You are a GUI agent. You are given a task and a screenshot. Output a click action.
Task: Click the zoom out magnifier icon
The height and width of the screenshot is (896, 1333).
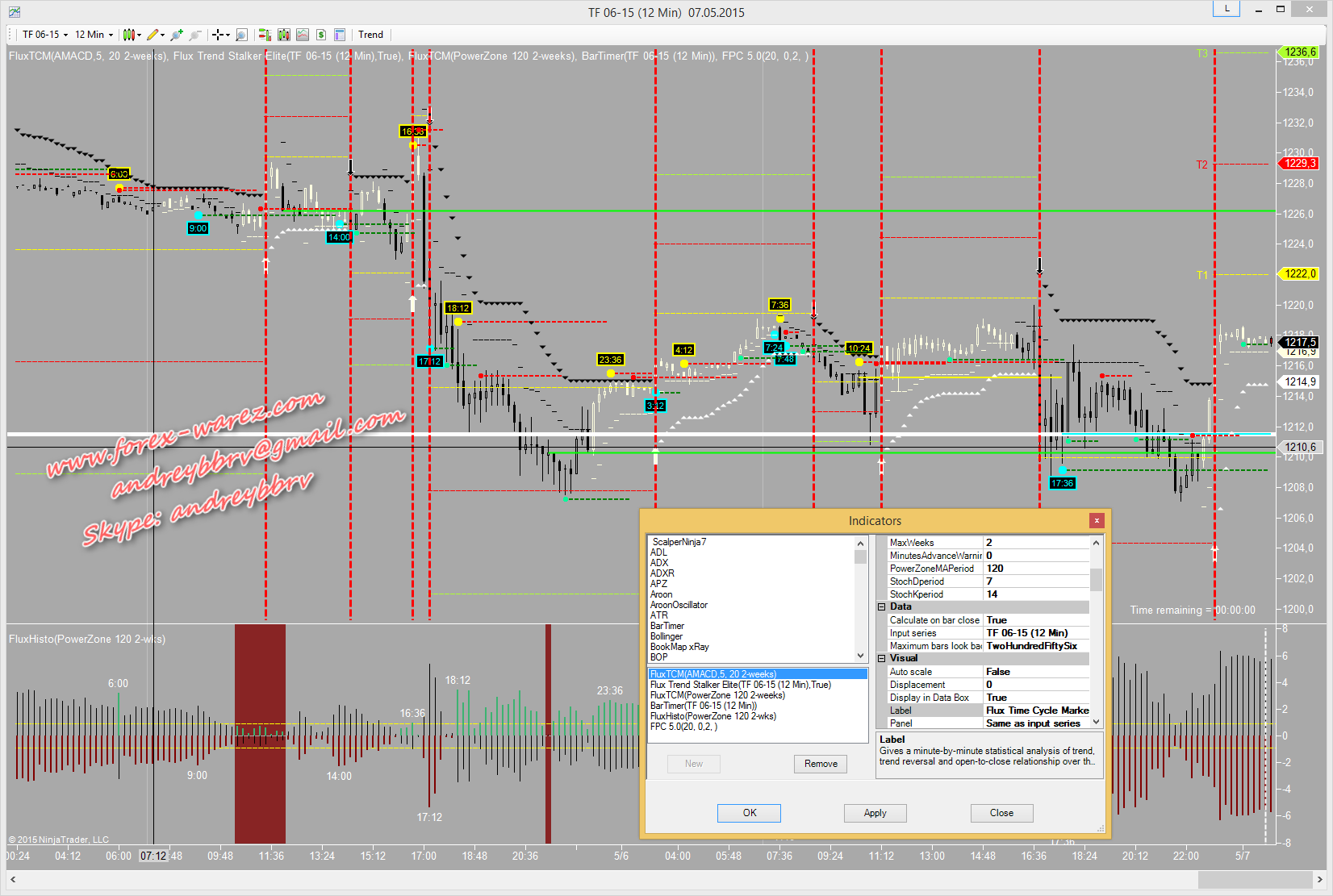pos(194,35)
